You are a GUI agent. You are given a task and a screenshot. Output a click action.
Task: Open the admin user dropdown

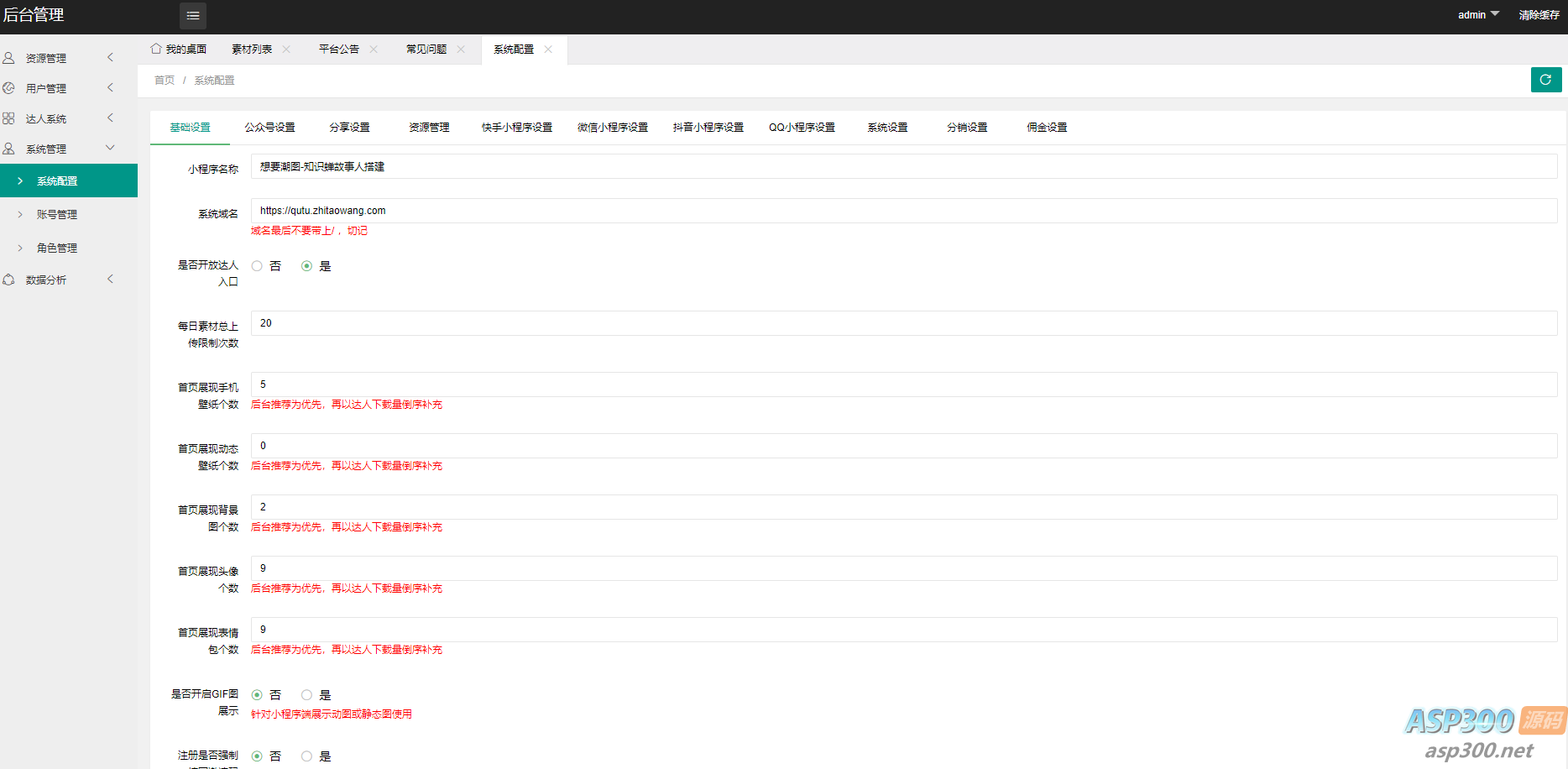click(1478, 15)
